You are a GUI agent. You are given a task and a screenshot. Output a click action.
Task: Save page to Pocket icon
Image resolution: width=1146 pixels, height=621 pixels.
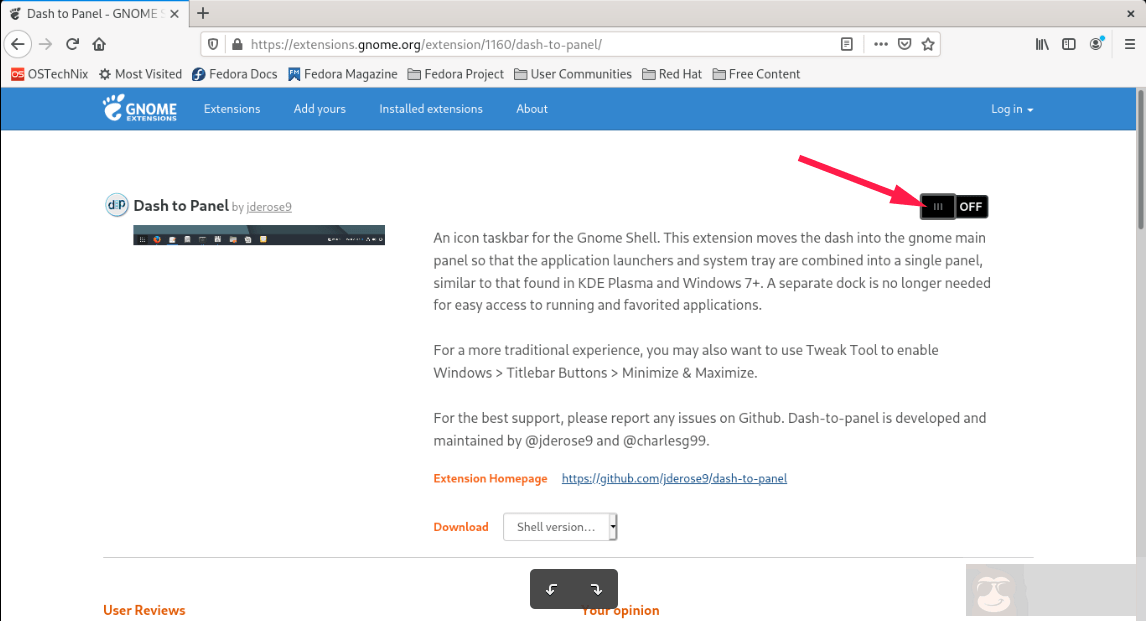905,45
